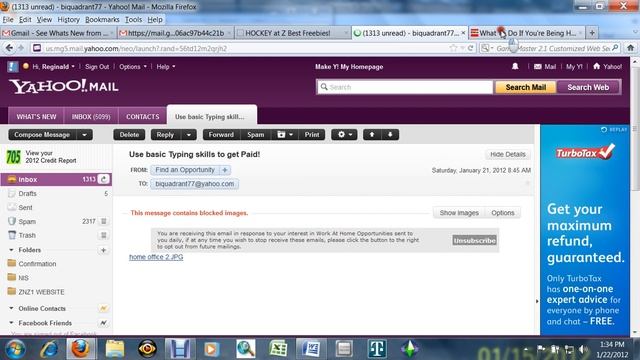Viewport: 640px width, 360px height.
Task: Open the Reply dropdown arrow
Action: click(189, 135)
